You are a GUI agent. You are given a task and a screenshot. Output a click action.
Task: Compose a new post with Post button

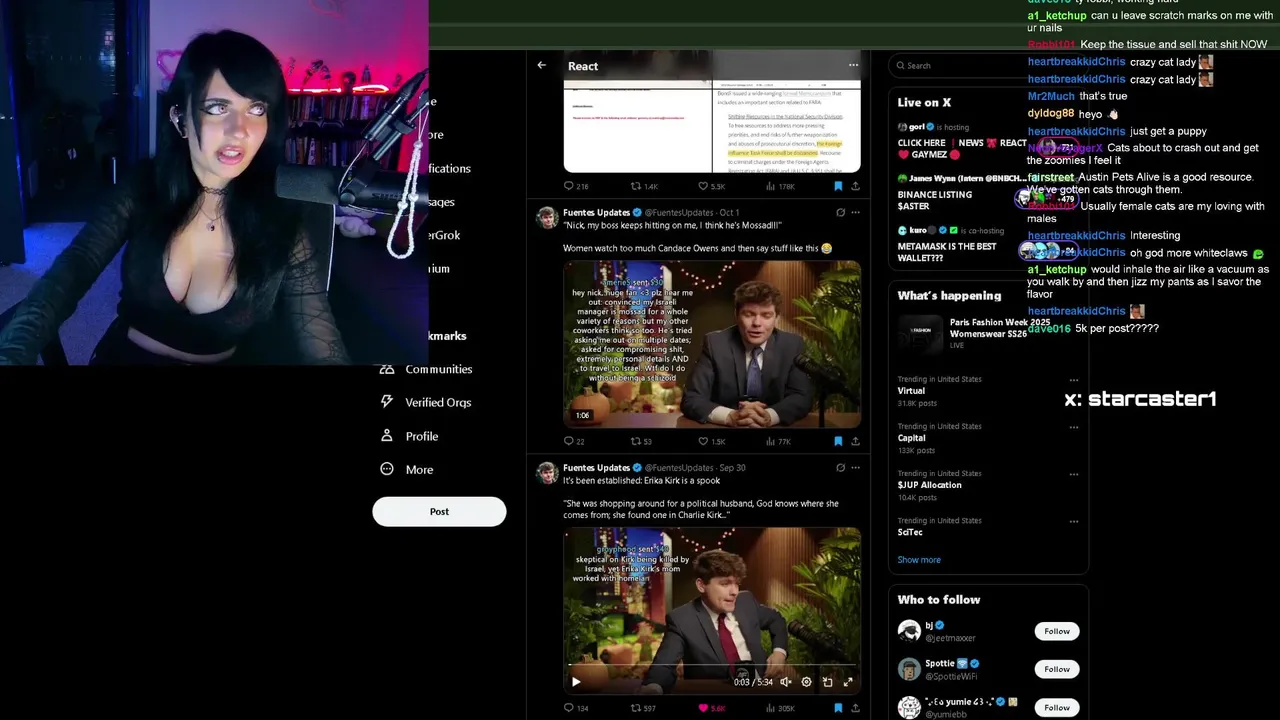[439, 511]
